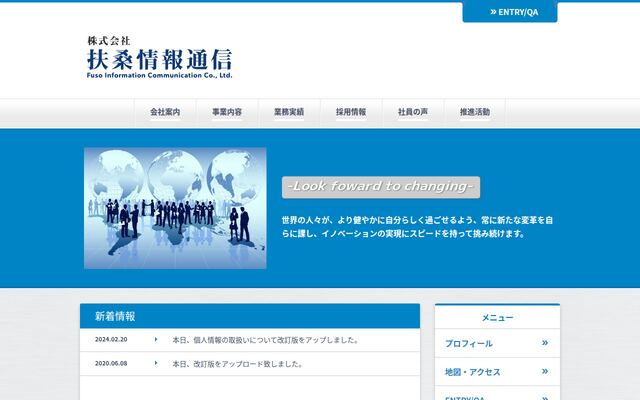The image size is (640, 400).
Task: Open 地図・アクセス in the side menu
Action: pos(498,372)
